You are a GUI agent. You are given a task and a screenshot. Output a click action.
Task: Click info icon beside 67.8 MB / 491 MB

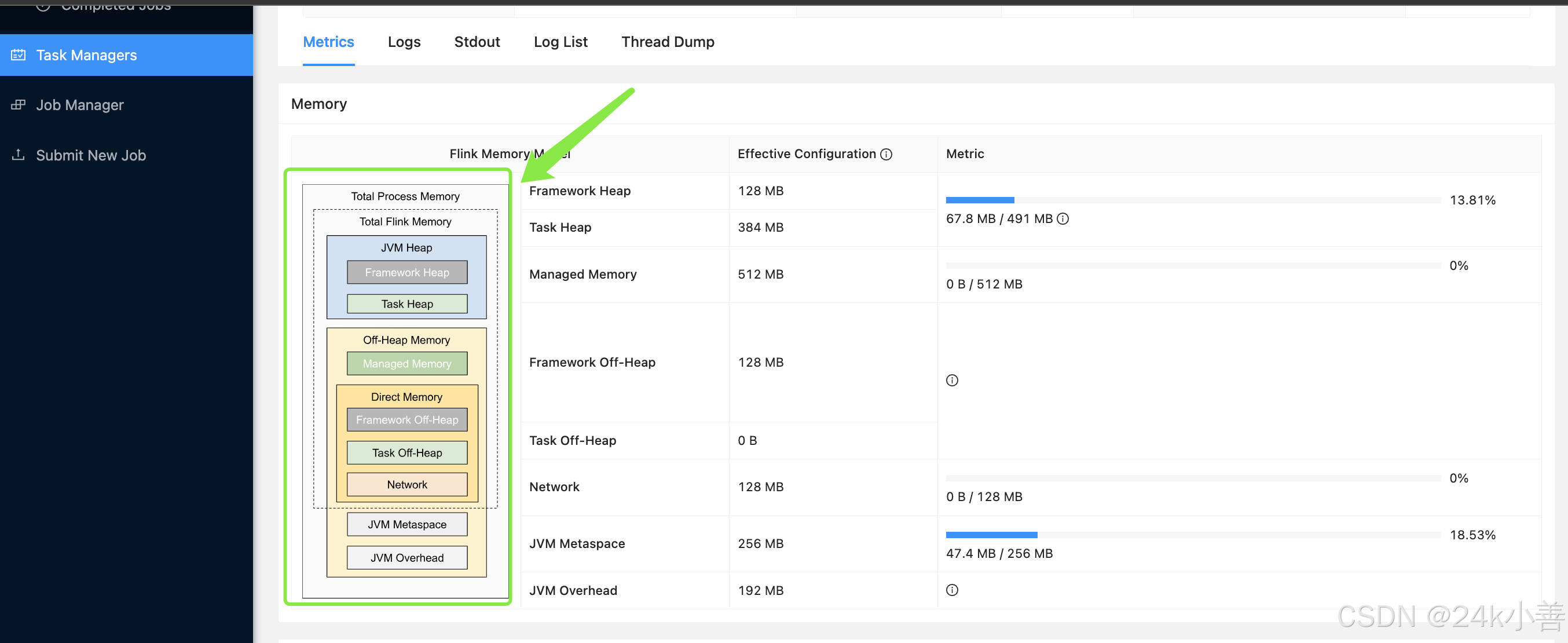tap(1063, 218)
